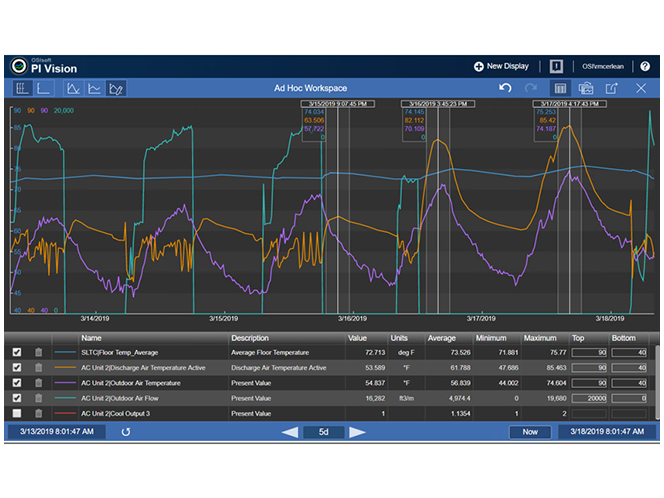Click the start time 3/13/2019 8:01:47 AM

point(57,432)
